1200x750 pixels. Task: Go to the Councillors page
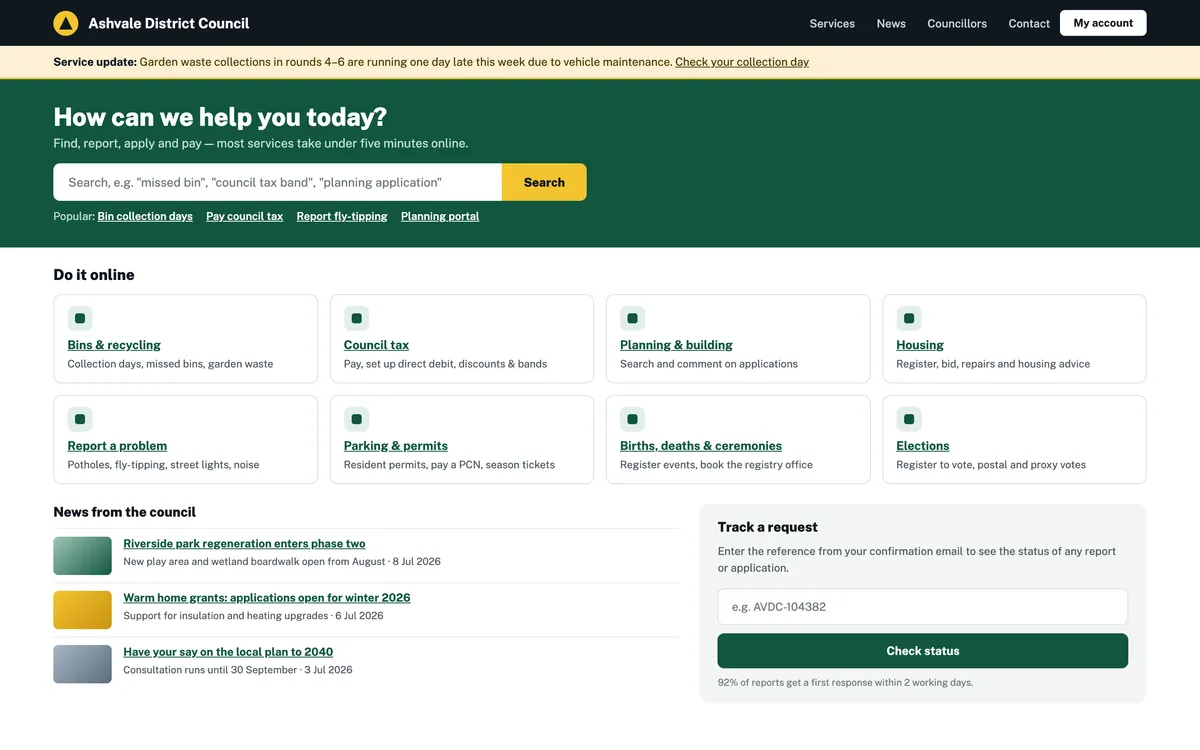[957, 23]
